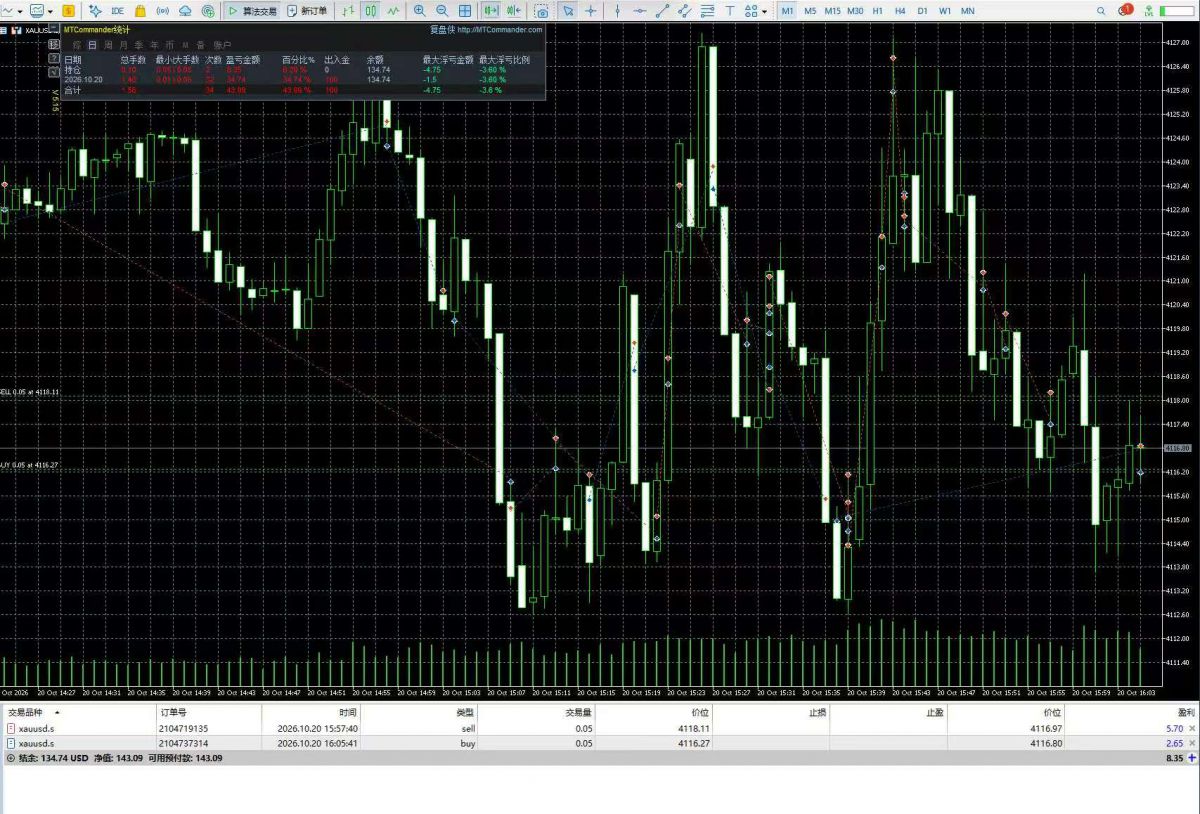1200x814 pixels.
Task: Zoom out on the chart
Action: (442, 11)
